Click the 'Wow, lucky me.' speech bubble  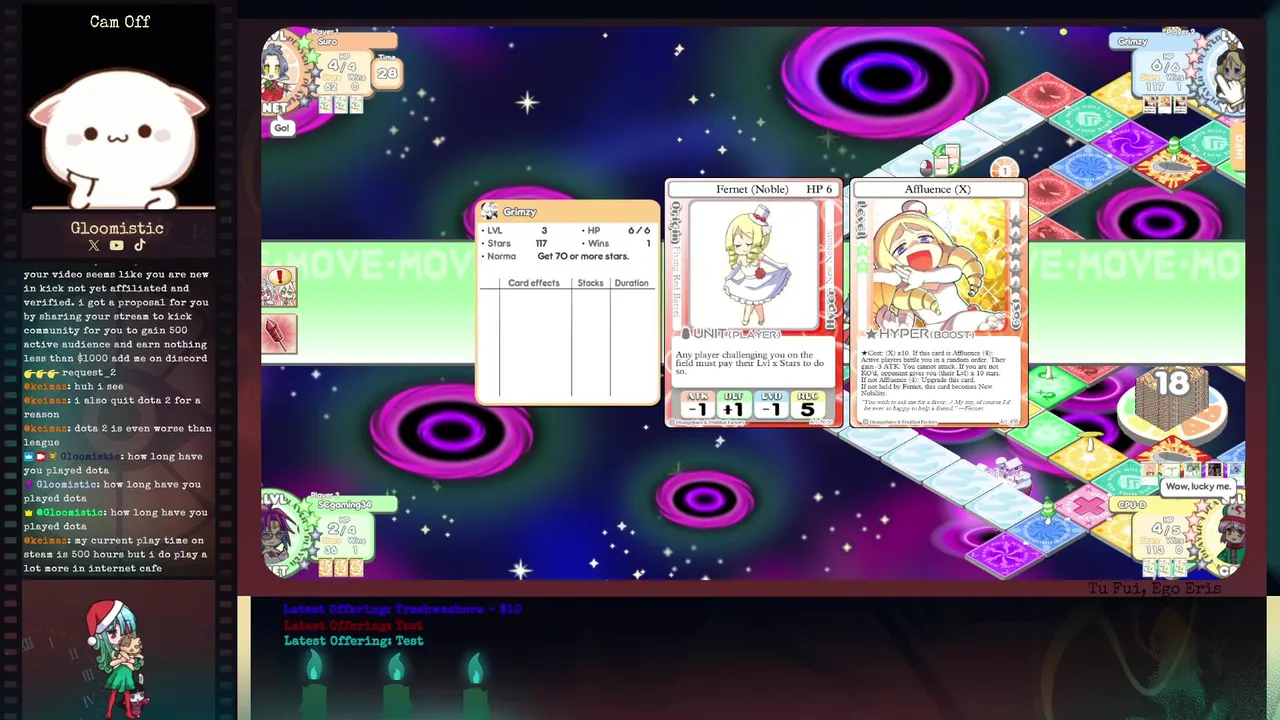(x=1198, y=487)
